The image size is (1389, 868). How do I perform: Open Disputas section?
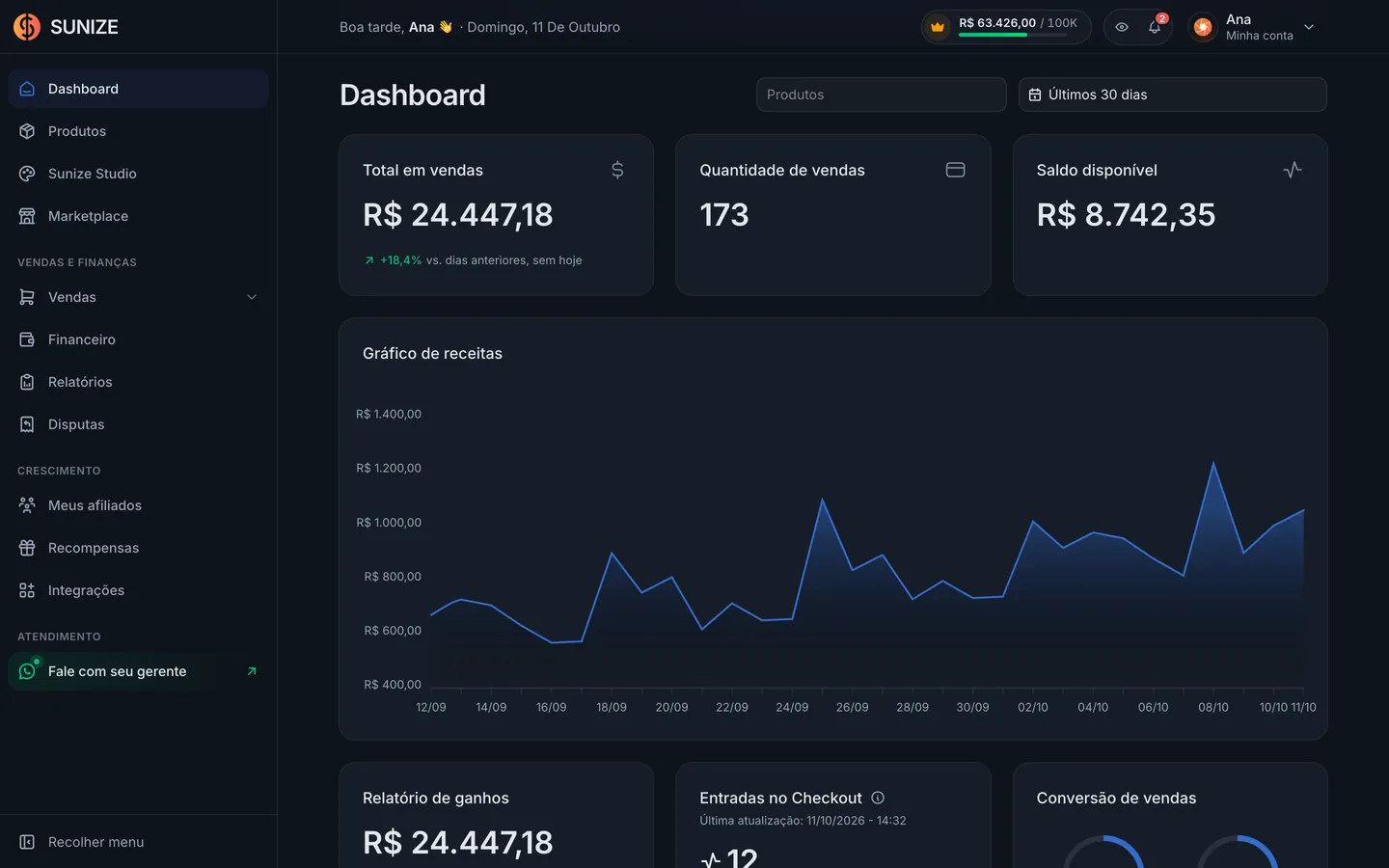pyautogui.click(x=138, y=424)
